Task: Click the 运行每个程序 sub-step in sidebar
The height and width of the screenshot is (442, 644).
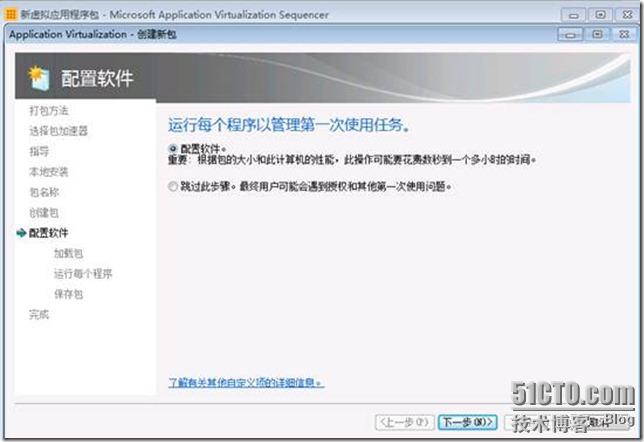Action: pyautogui.click(x=83, y=274)
